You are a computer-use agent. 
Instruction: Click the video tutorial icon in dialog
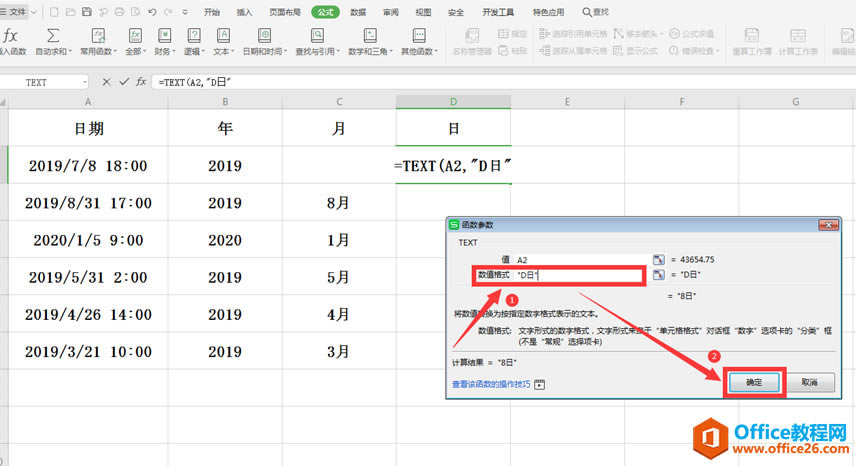tap(539, 385)
